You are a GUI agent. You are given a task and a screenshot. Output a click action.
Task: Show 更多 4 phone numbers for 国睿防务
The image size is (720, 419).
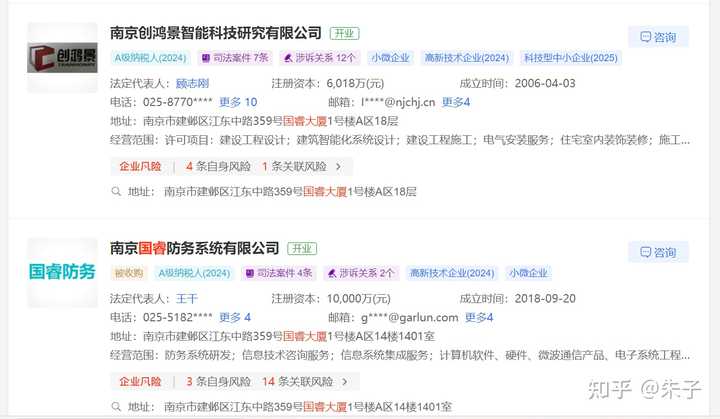235,317
